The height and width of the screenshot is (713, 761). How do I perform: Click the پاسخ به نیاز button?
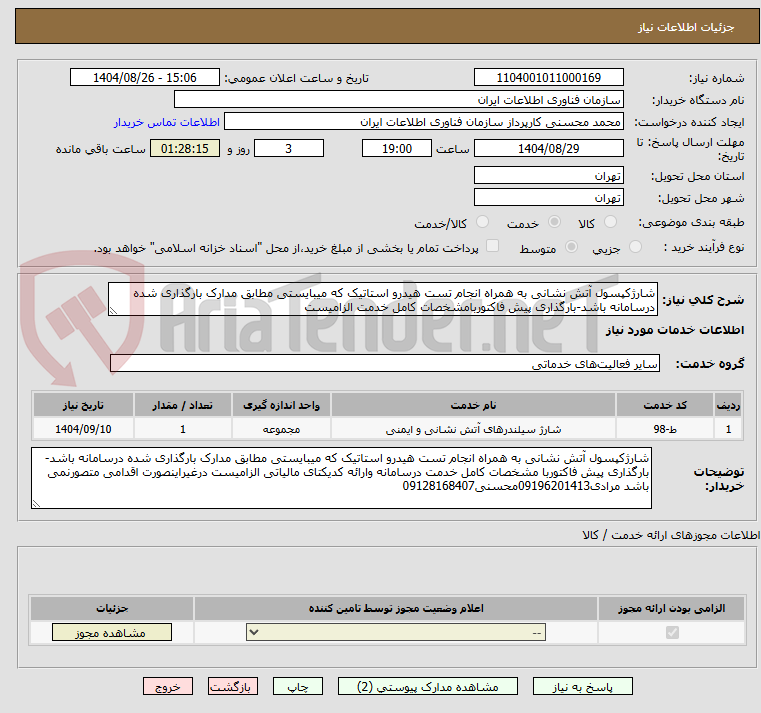582,686
